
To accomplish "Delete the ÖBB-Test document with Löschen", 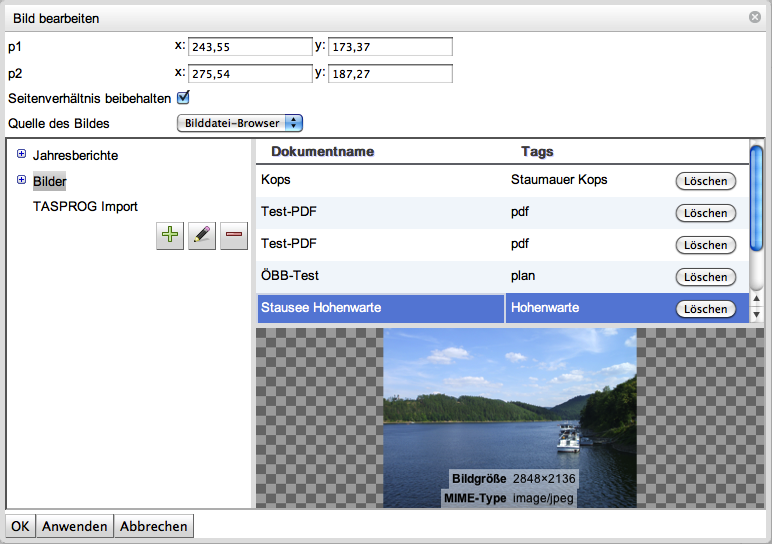I will click(x=706, y=277).
